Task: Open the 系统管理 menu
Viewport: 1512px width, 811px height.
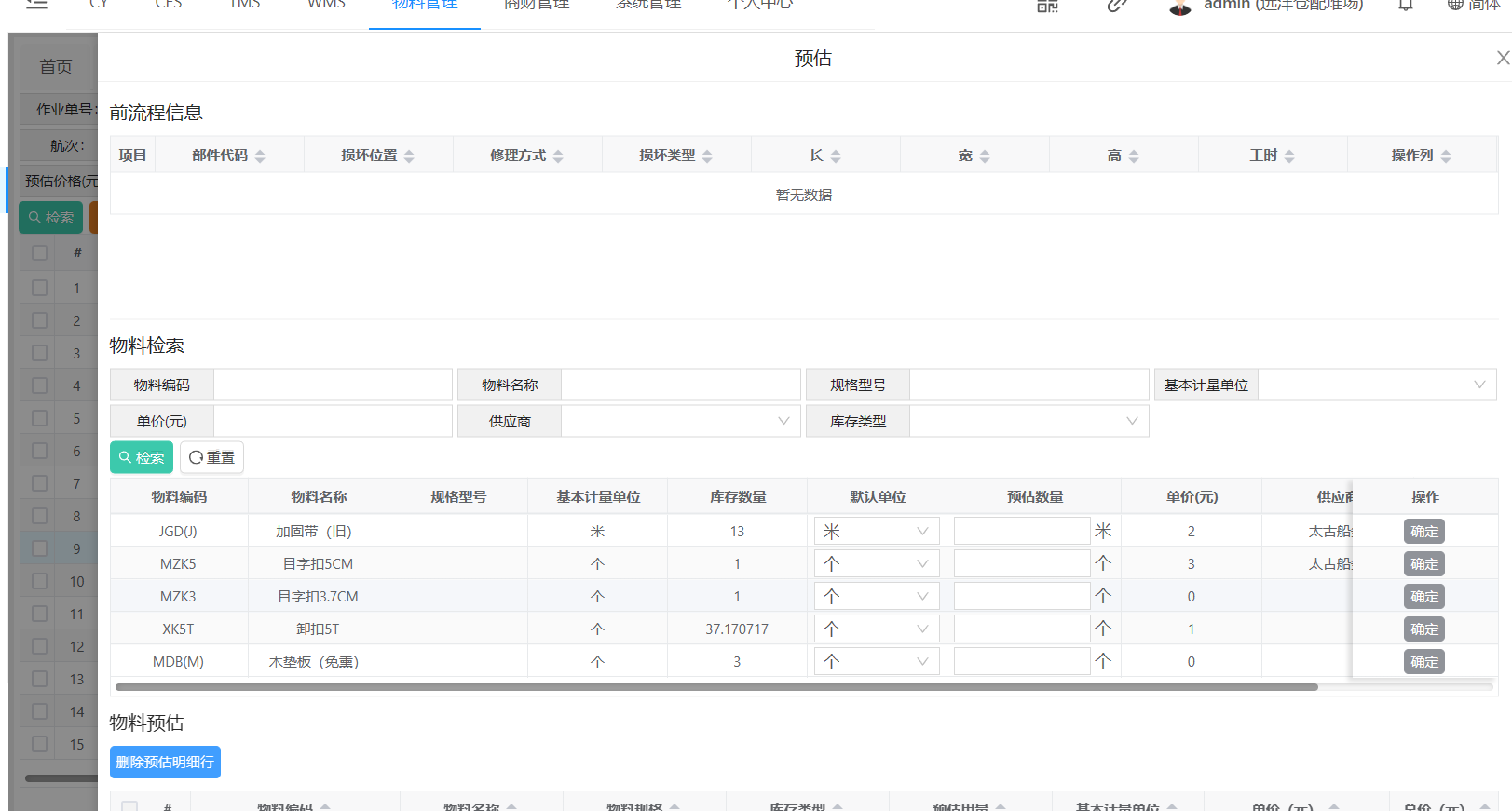Action: pyautogui.click(x=648, y=6)
